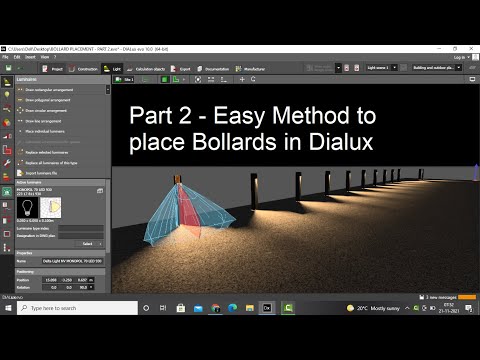Click the fullscreen monitor icon

[x=472, y=79]
